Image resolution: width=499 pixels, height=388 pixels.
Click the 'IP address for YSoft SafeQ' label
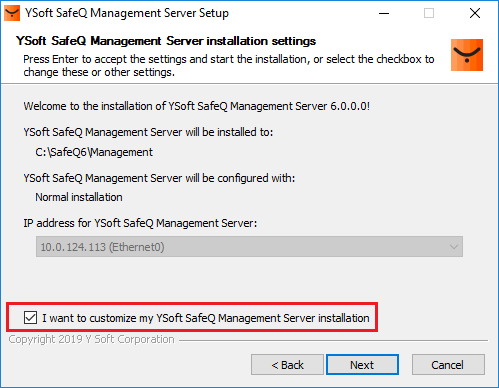click(x=140, y=223)
